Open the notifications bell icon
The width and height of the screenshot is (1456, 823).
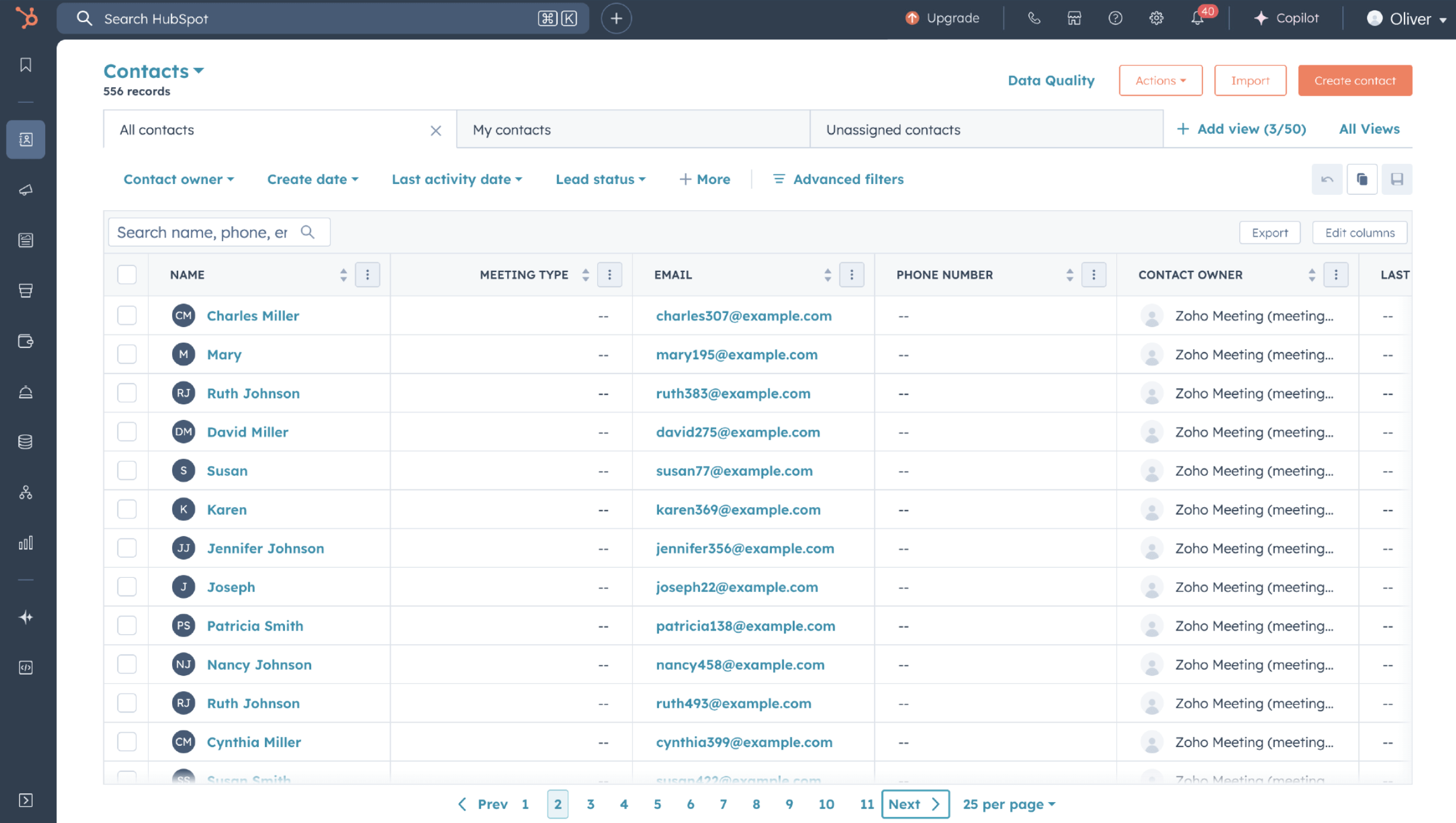[1197, 18]
